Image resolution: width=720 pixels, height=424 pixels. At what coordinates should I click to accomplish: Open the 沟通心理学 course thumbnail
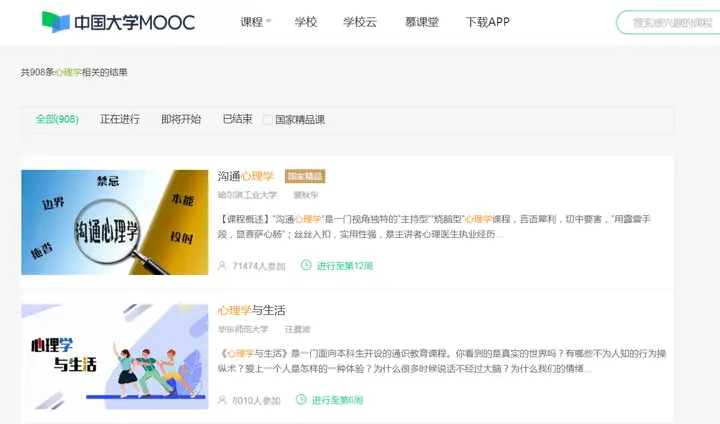(115, 222)
